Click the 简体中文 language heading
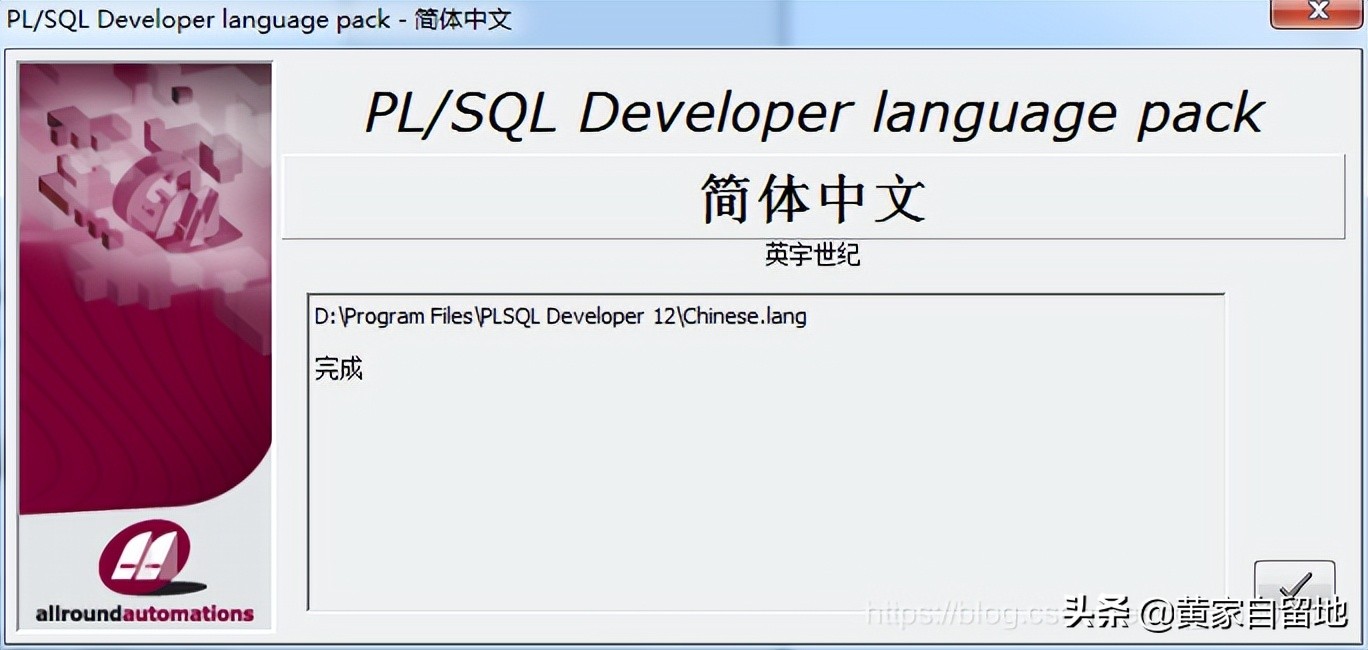Screen dimensions: 1368x650 tap(813, 197)
